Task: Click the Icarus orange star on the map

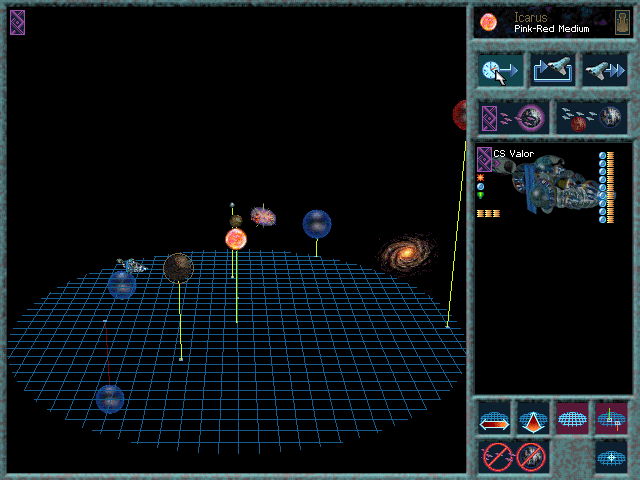Action: pos(236,239)
